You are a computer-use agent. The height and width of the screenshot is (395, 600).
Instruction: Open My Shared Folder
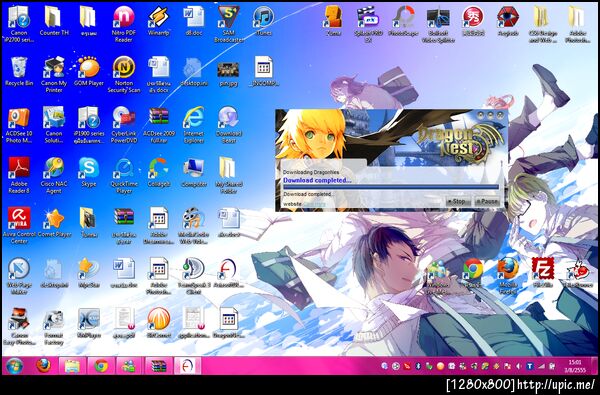(x=229, y=176)
